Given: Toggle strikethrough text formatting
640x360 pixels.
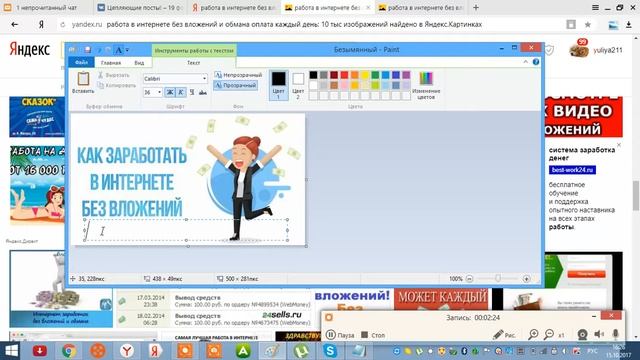Looking at the screenshot, I should coord(202,92).
